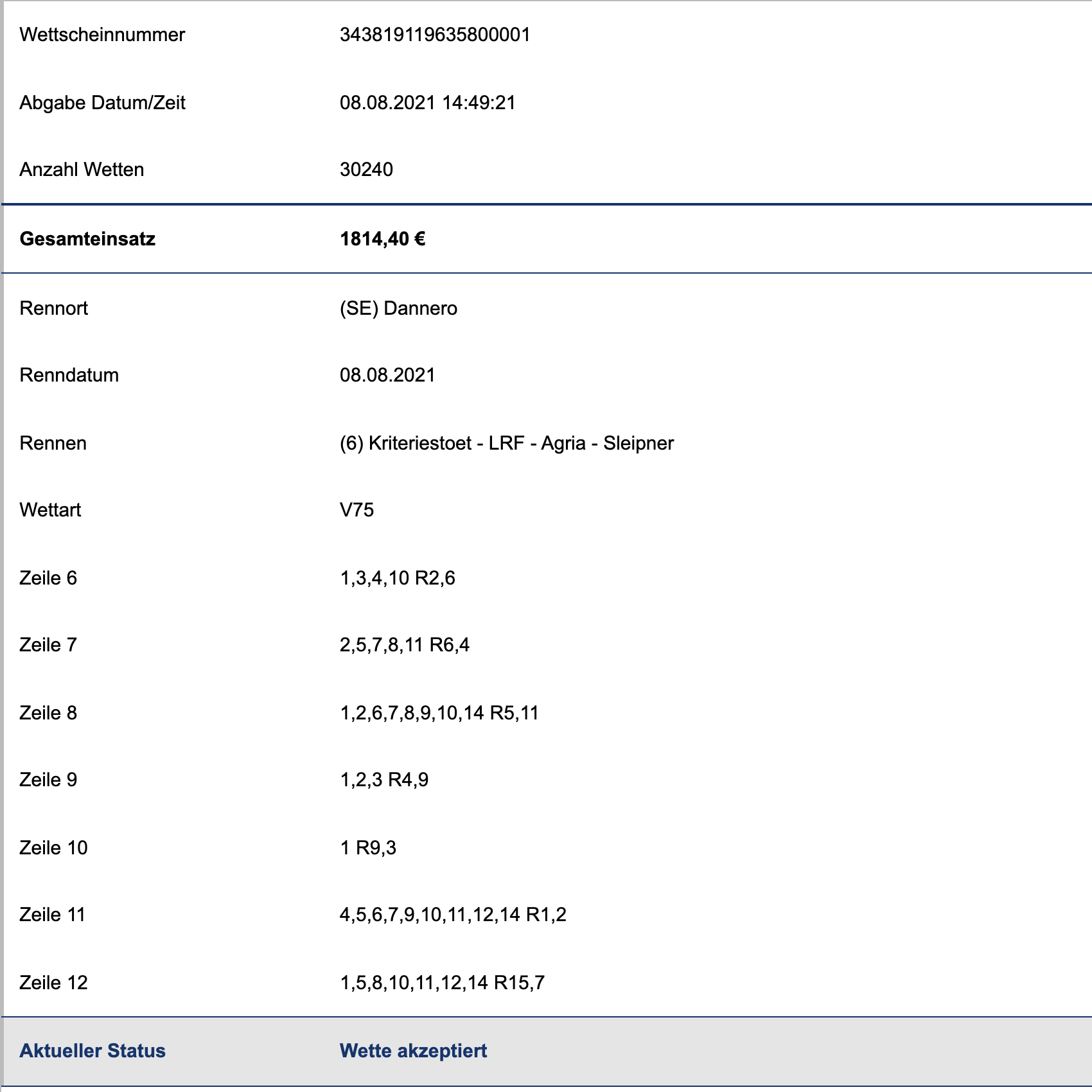This screenshot has width=1092, height=1092.
Task: Click the Zeile 10 label
Action: (x=53, y=848)
